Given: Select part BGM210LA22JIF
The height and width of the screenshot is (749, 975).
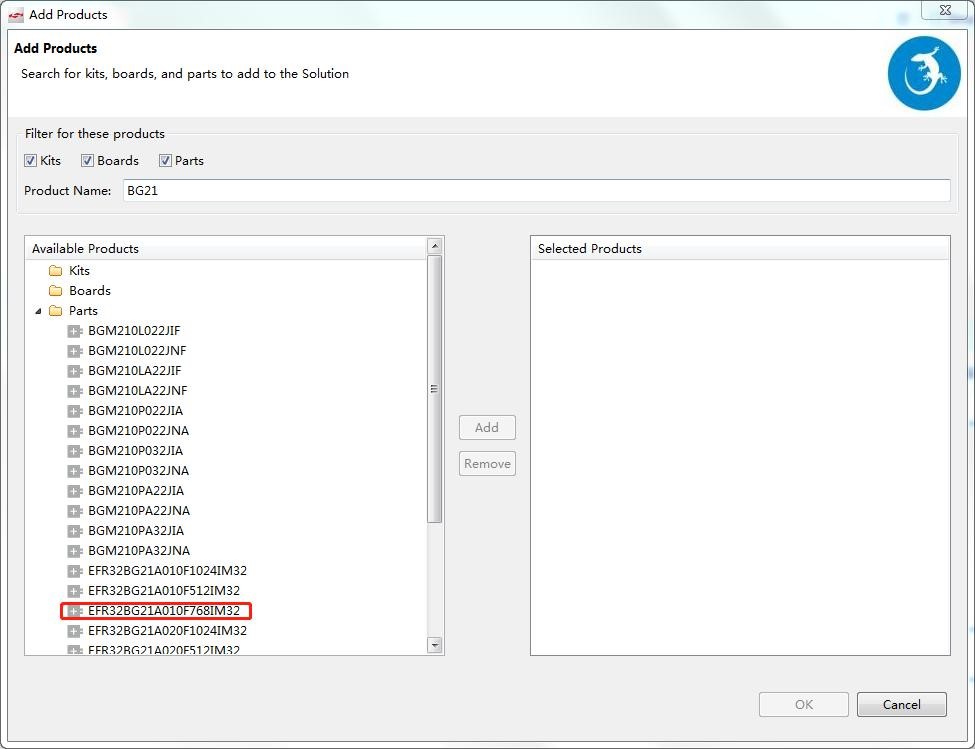Looking at the screenshot, I should (x=134, y=370).
